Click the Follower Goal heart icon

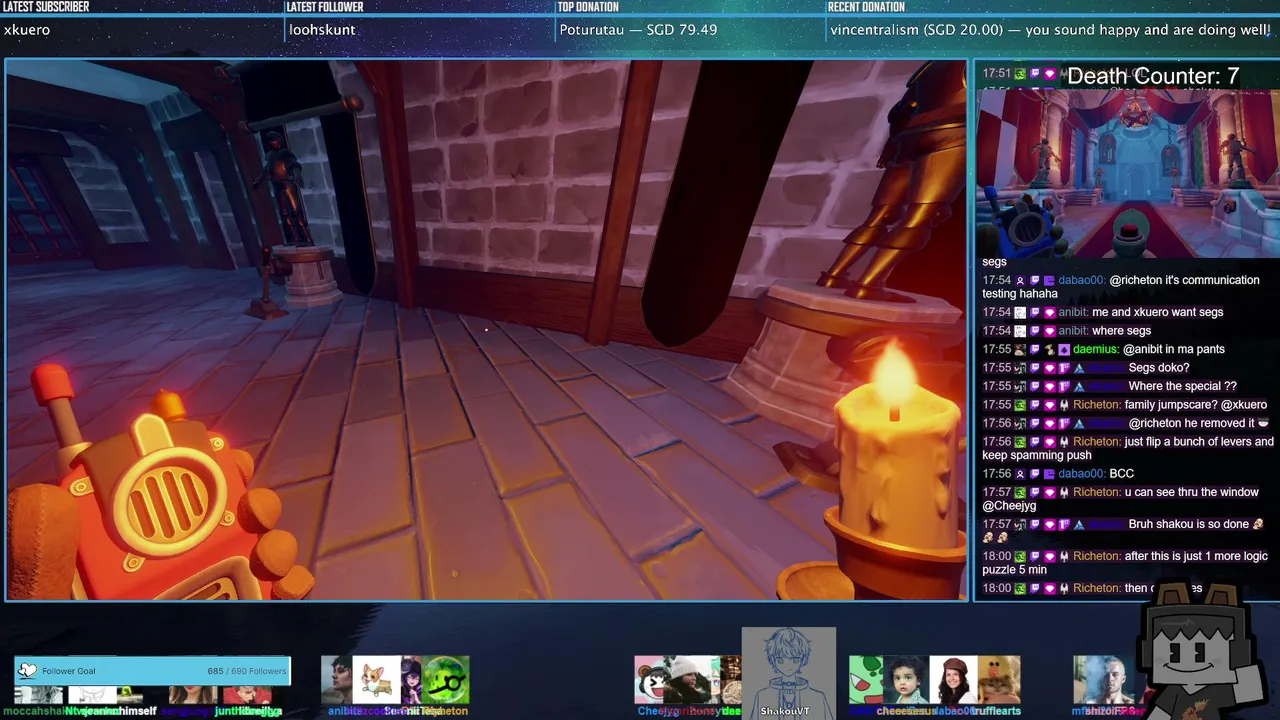point(27,671)
